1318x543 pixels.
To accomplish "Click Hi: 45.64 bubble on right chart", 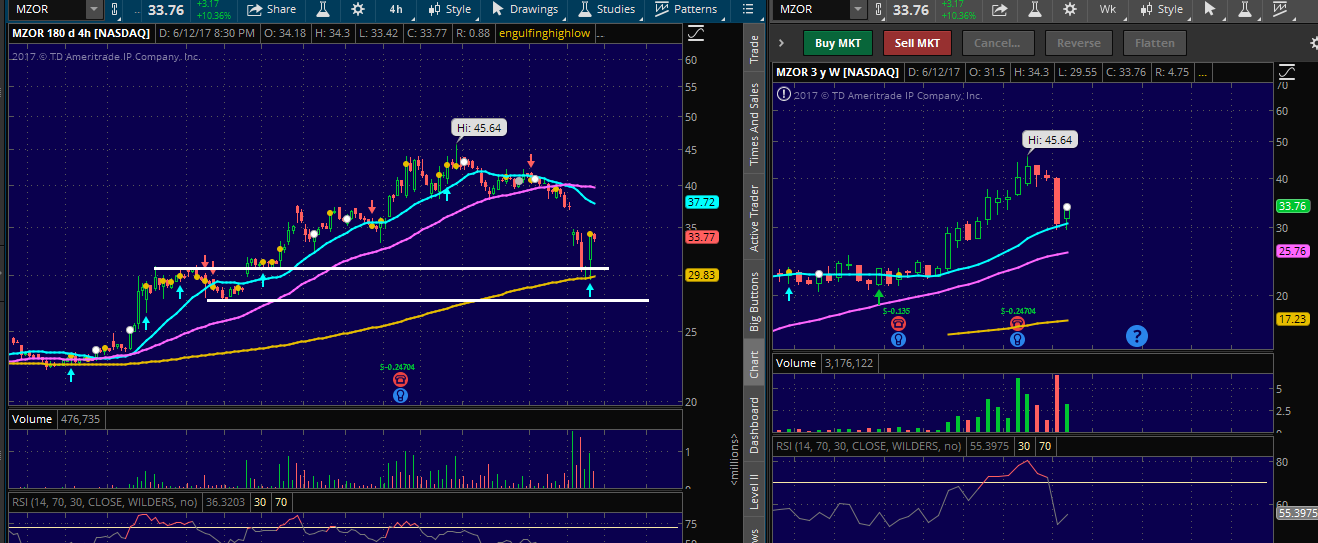I will click(1048, 140).
